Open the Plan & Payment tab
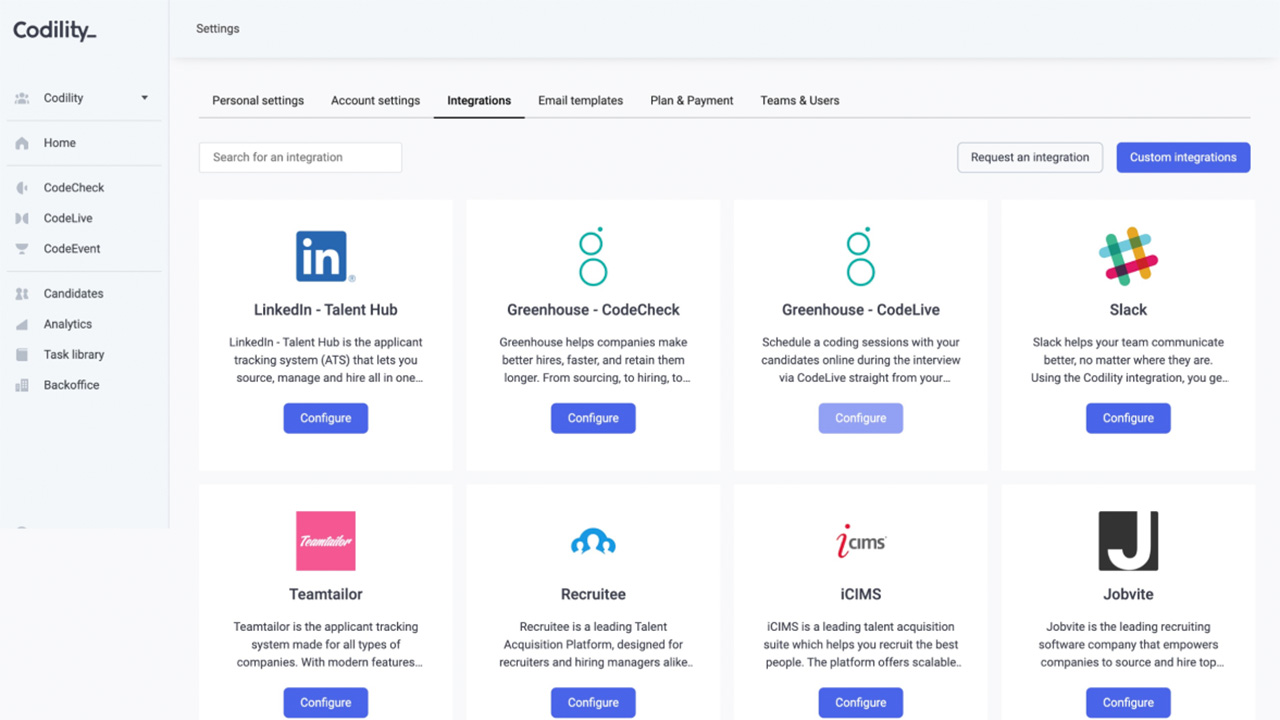Screen dimensions: 1280x720 tap(692, 100)
